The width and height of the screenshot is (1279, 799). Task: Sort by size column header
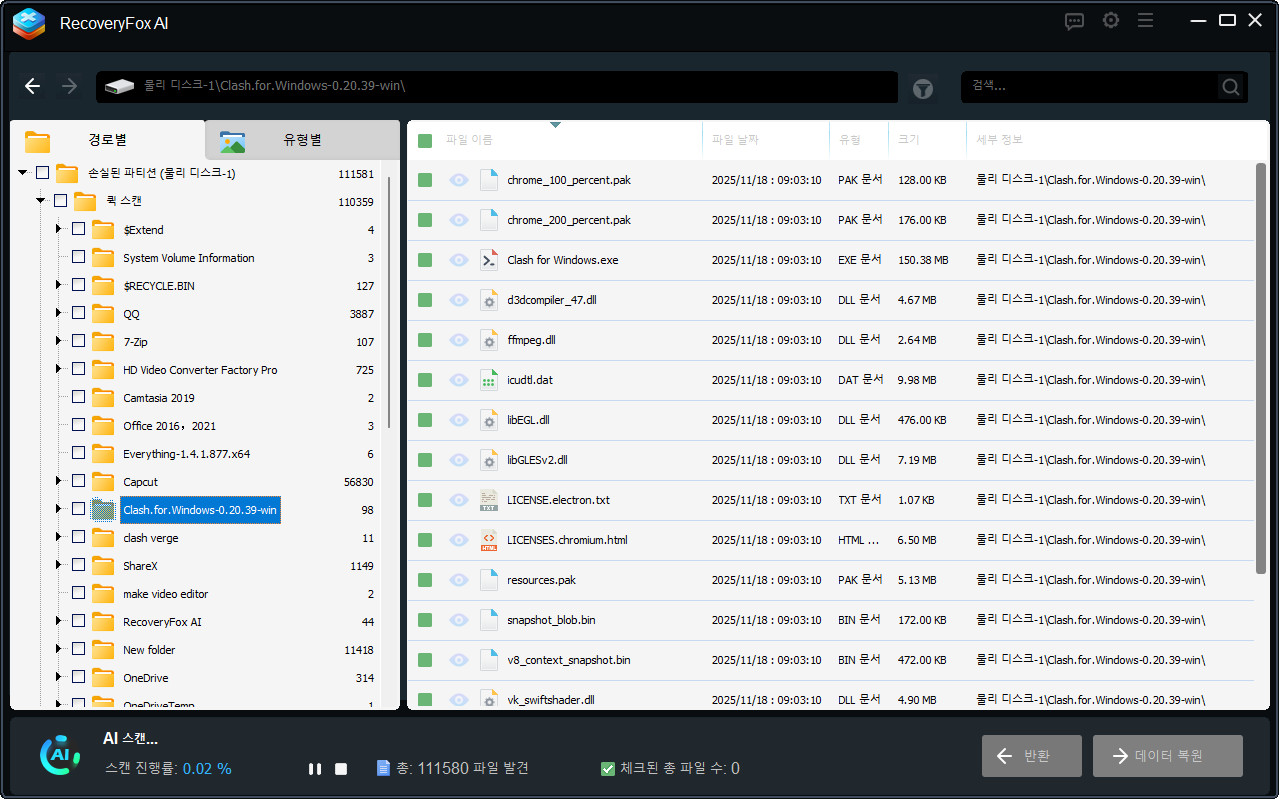pyautogui.click(x=908, y=140)
